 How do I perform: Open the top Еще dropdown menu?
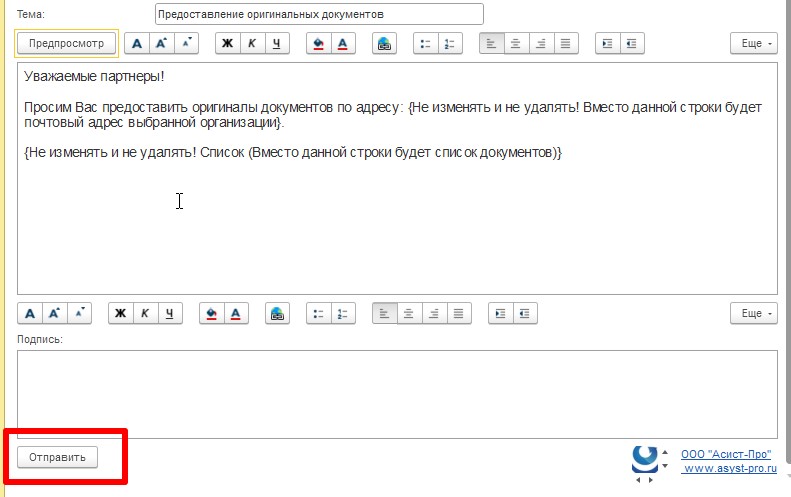coord(754,43)
